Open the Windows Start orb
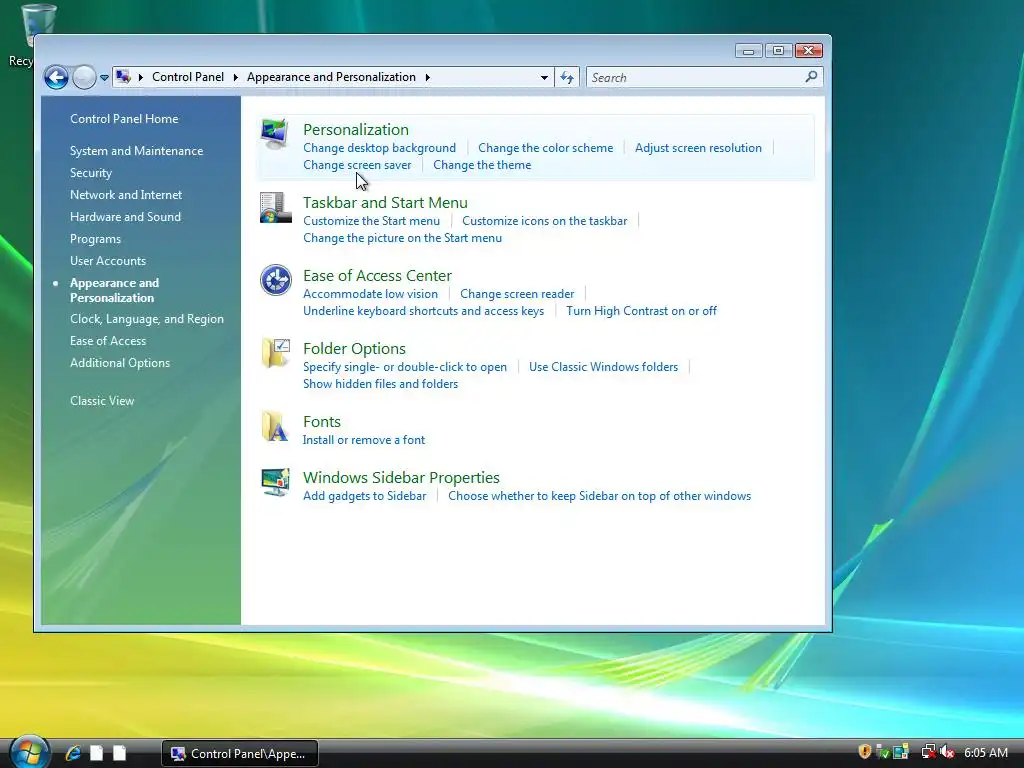The height and width of the screenshot is (768, 1024). 29,752
